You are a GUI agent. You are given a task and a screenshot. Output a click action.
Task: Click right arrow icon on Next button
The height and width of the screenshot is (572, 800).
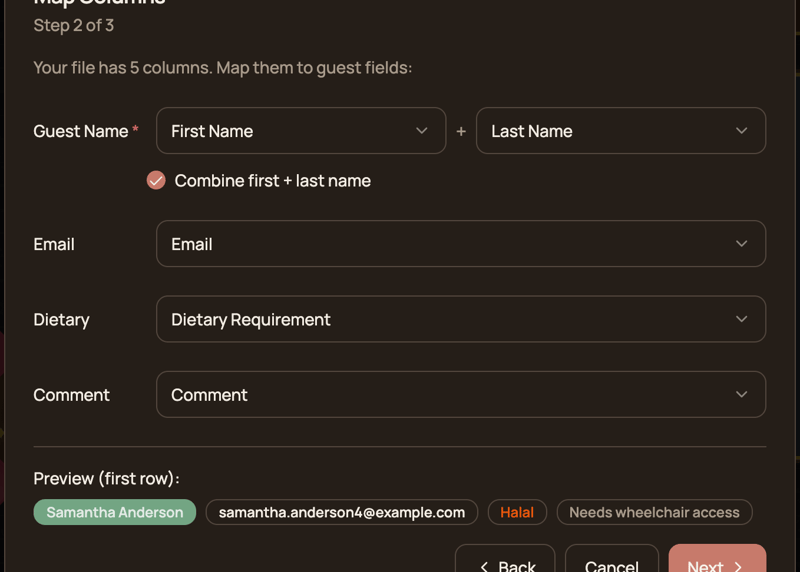739,565
